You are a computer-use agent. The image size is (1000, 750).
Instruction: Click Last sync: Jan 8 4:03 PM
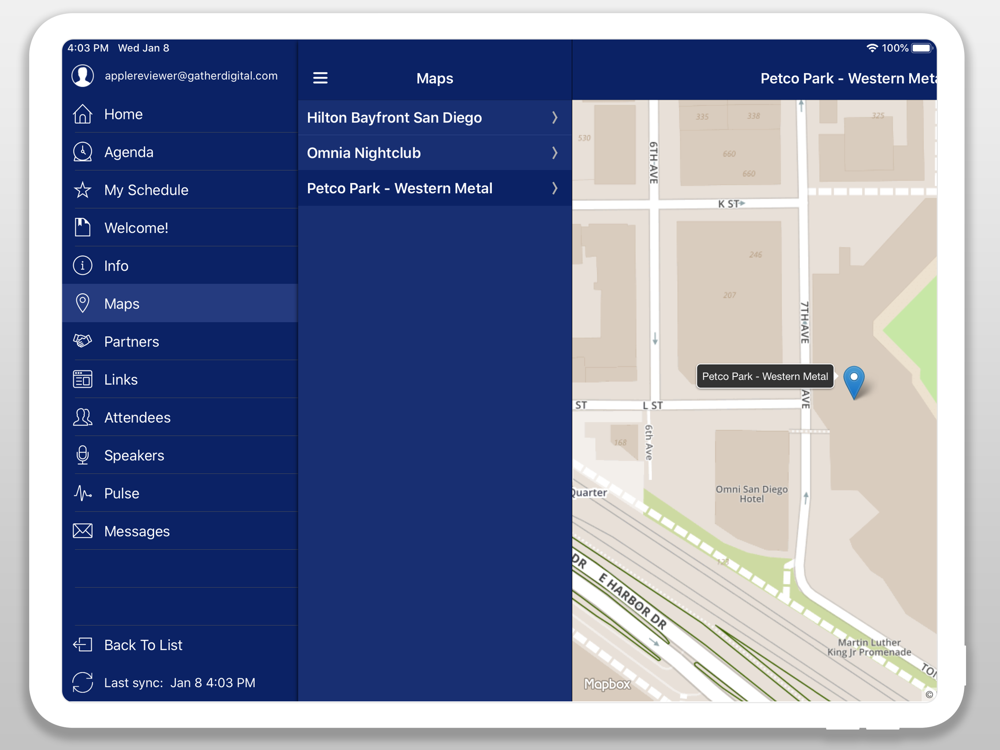179,682
